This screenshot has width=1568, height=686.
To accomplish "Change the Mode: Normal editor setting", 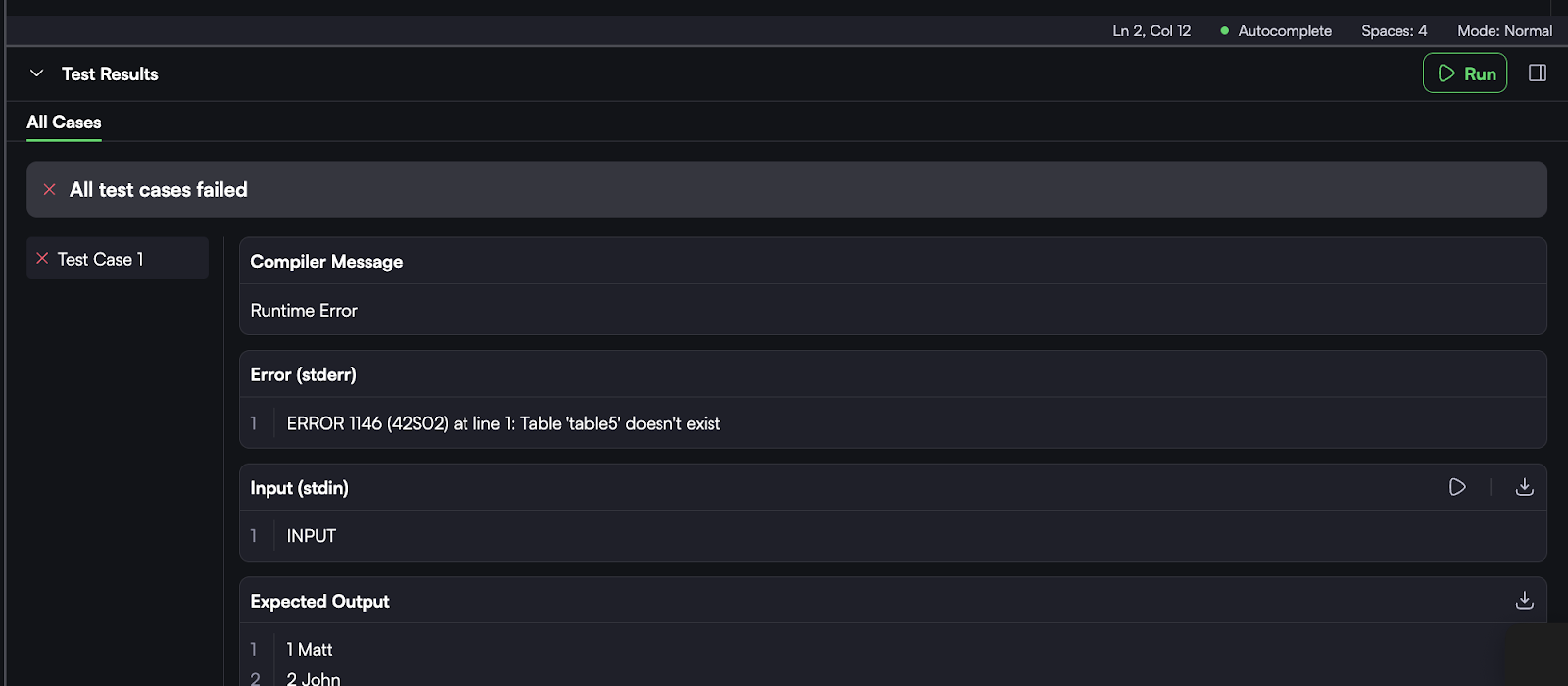I will coord(1504,31).
